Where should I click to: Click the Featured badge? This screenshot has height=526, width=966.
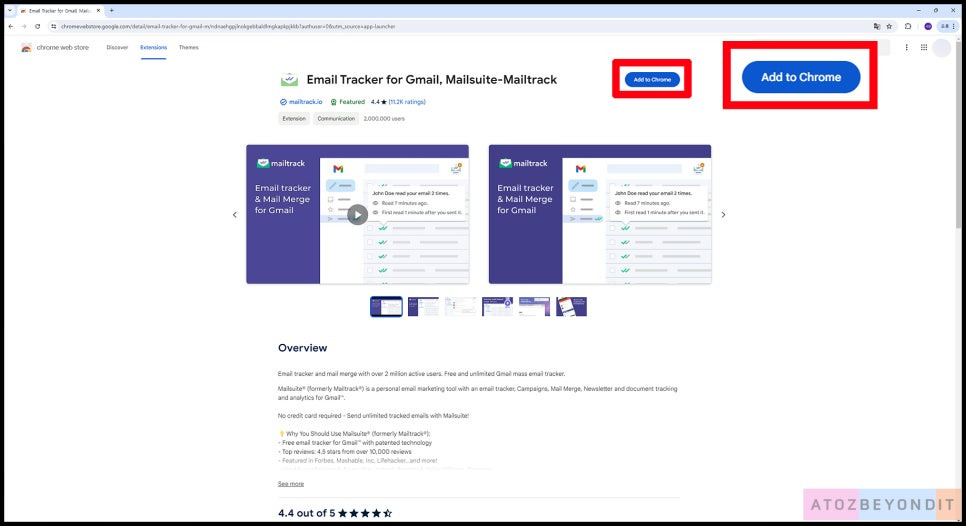[x=348, y=102]
